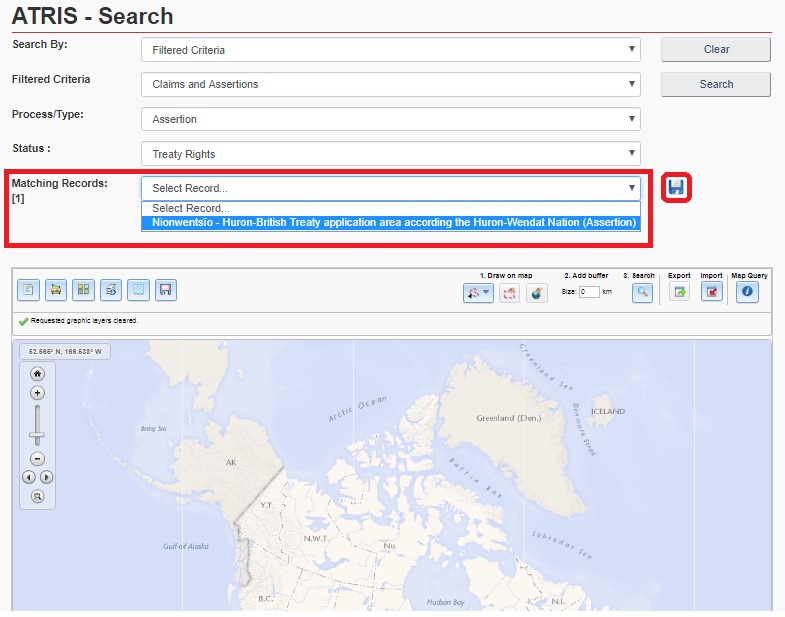Open the Draw on map tool dropdown
The width and height of the screenshot is (785, 617).
click(x=478, y=293)
